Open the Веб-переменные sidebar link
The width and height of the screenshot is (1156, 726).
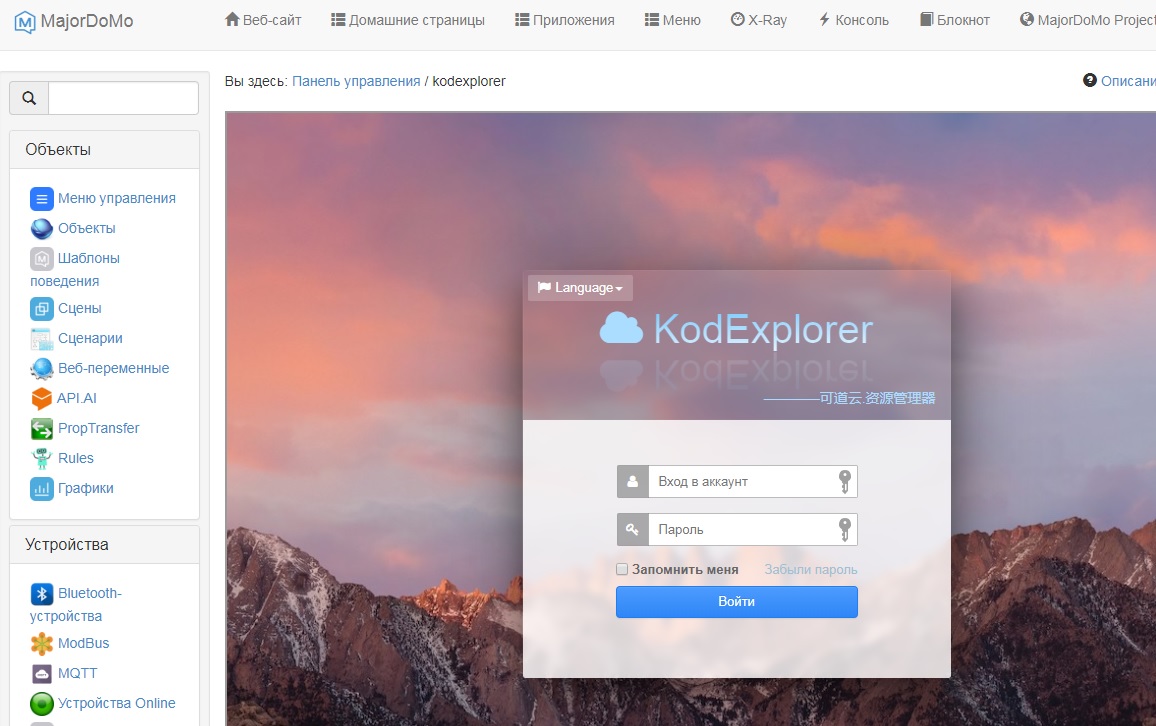point(114,369)
